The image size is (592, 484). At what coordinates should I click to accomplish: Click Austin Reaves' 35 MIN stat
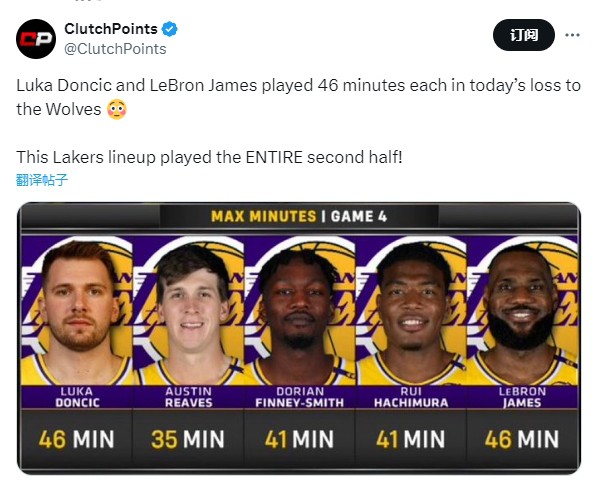[188, 439]
